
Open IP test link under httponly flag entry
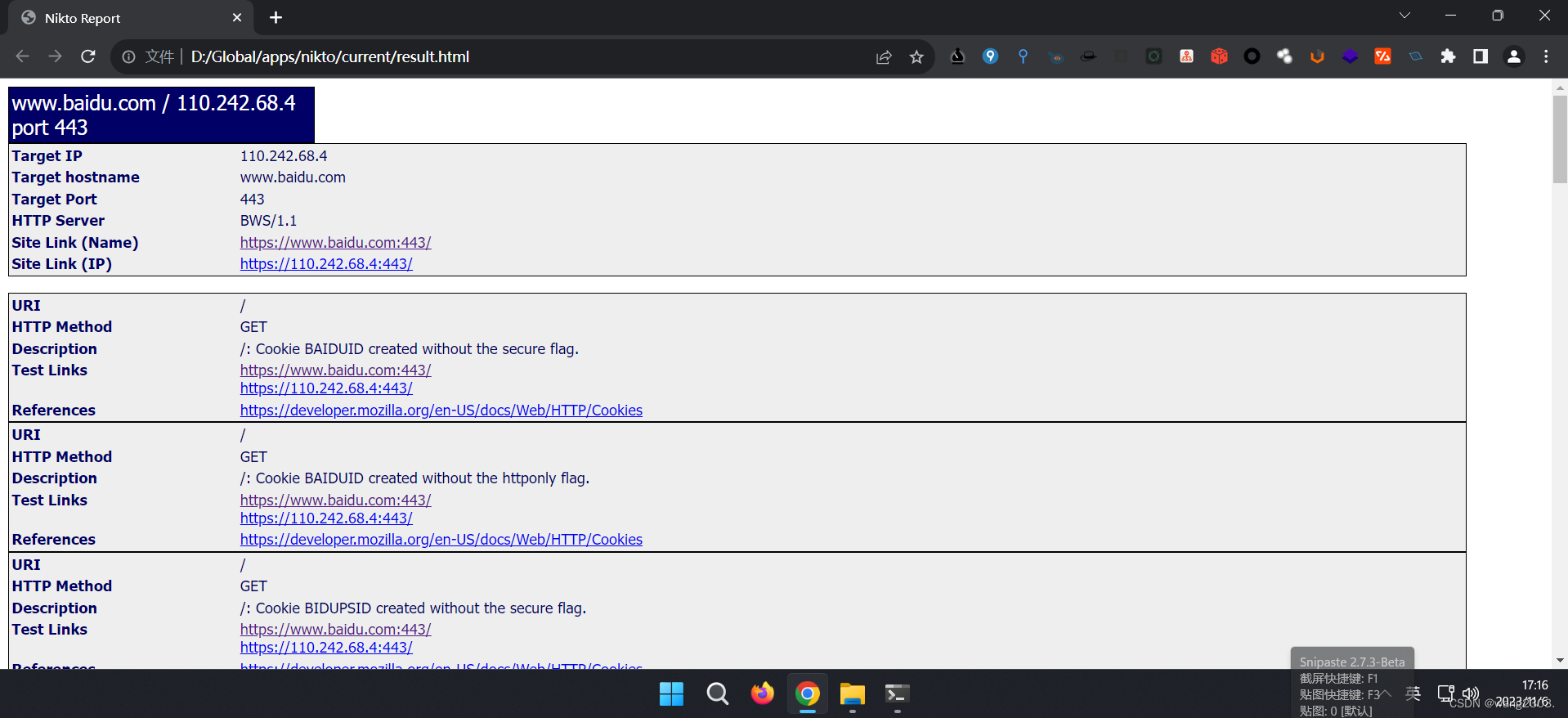326,518
